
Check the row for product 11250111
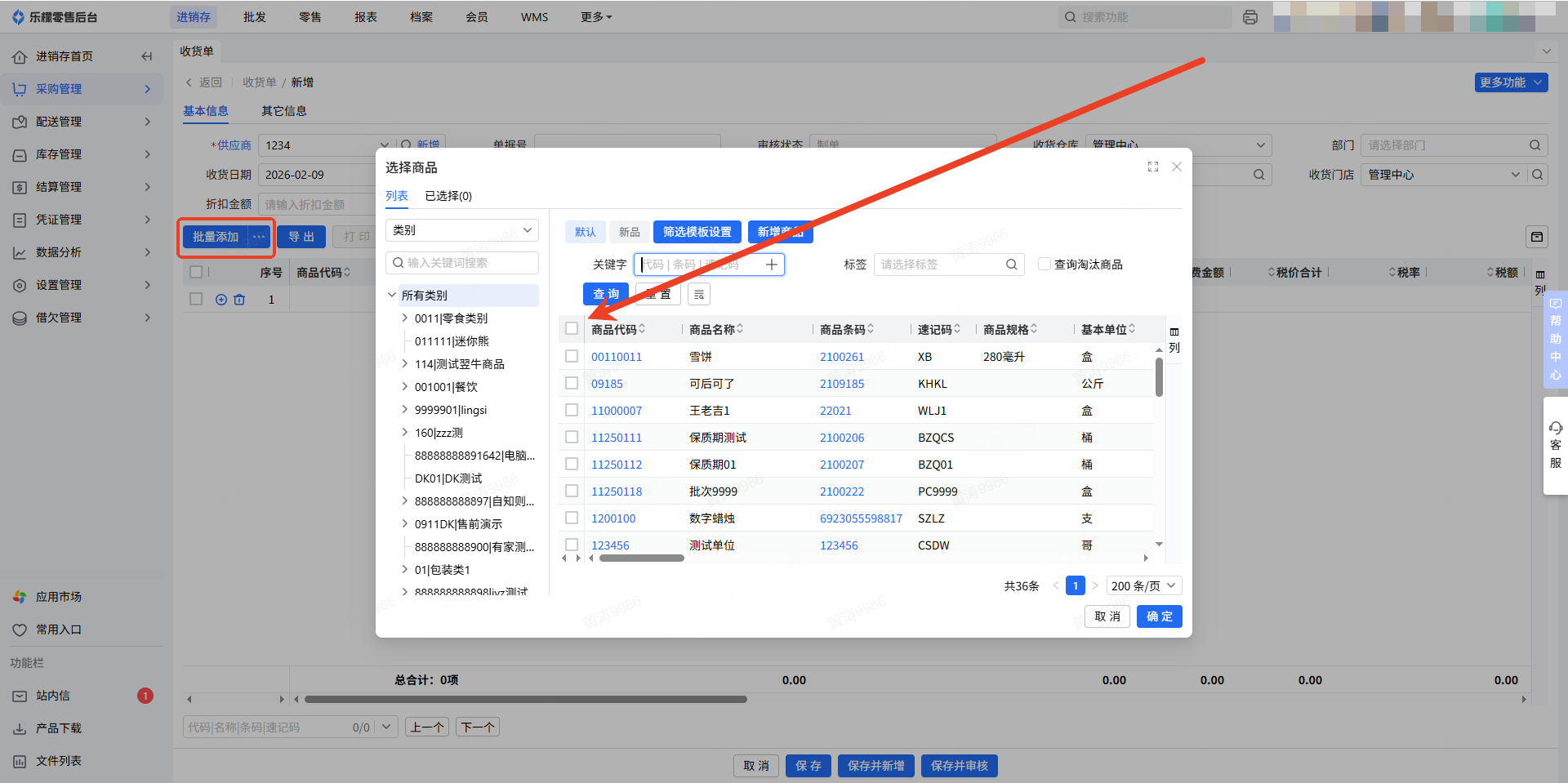coord(572,437)
